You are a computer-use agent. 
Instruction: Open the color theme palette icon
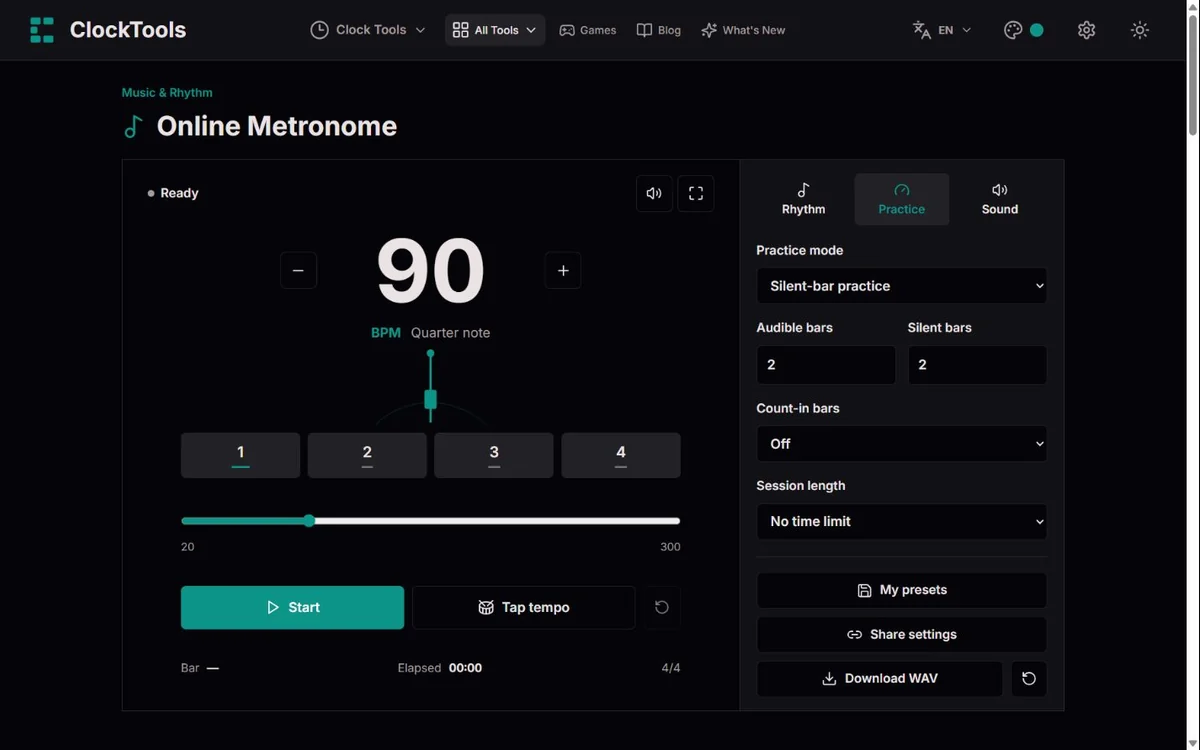pyautogui.click(x=1023, y=30)
